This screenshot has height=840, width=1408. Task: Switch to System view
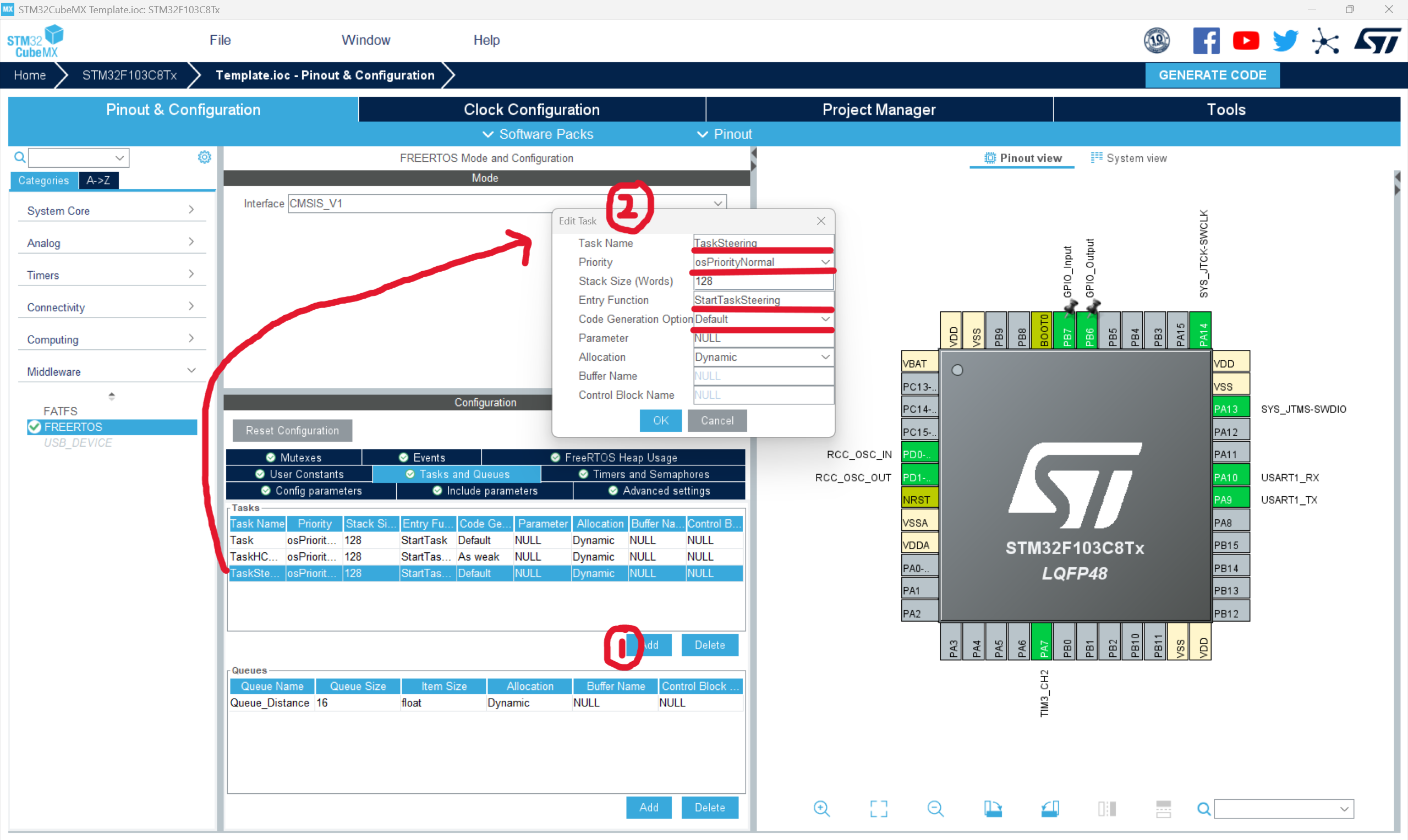pos(1128,158)
